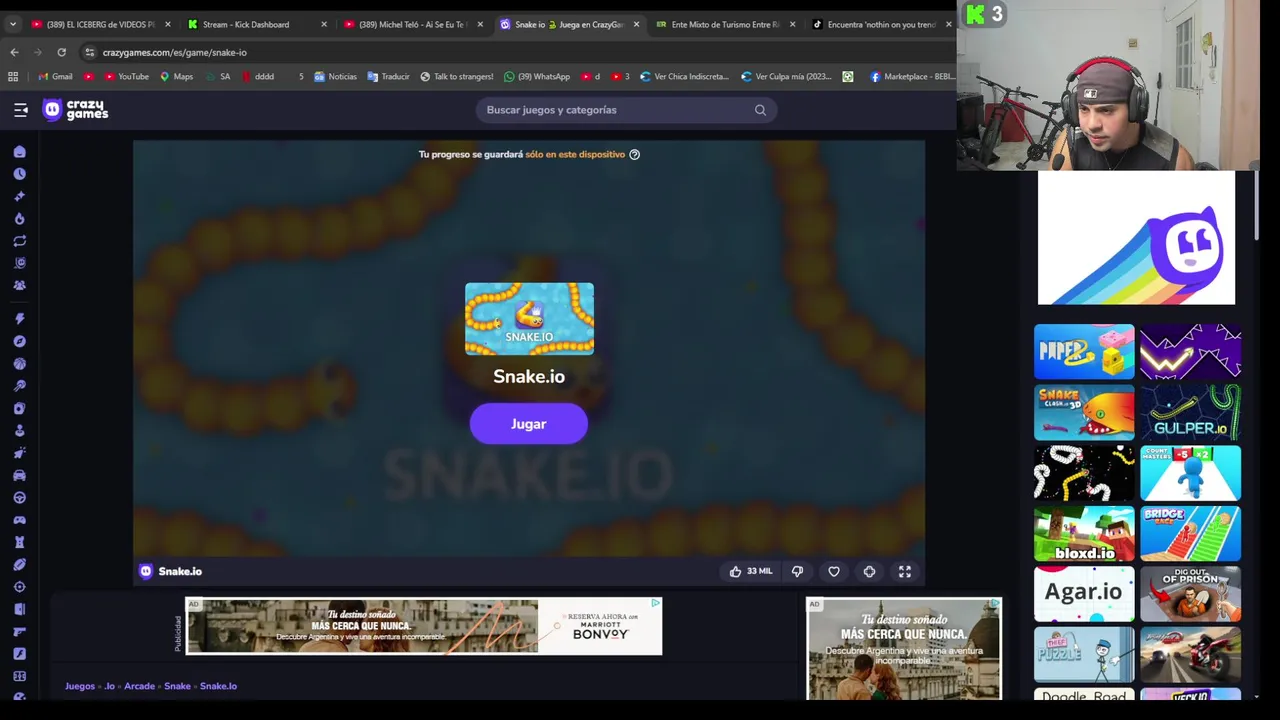Click the 'sólo en este dispositivo' link

575,154
